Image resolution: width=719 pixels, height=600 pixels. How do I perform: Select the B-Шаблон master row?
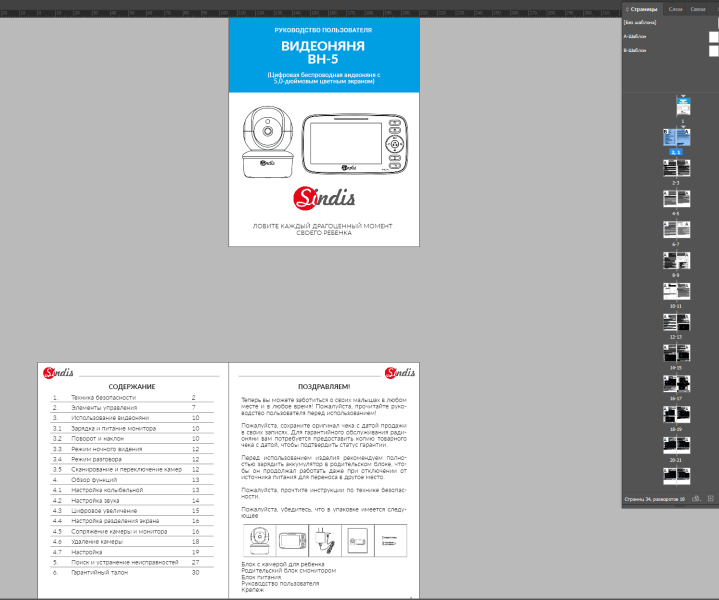pos(669,50)
